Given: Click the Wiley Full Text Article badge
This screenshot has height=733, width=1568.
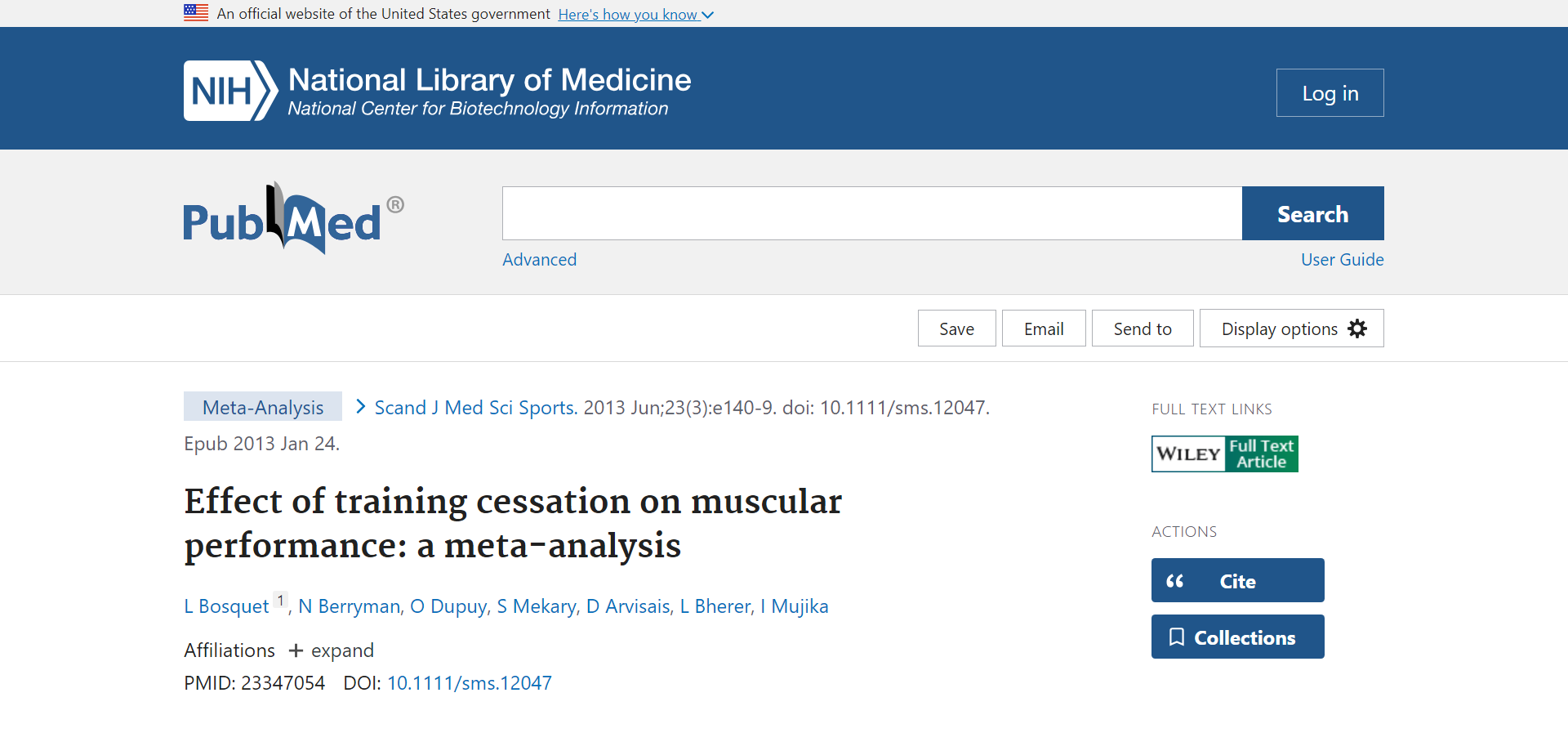Looking at the screenshot, I should 1224,454.
